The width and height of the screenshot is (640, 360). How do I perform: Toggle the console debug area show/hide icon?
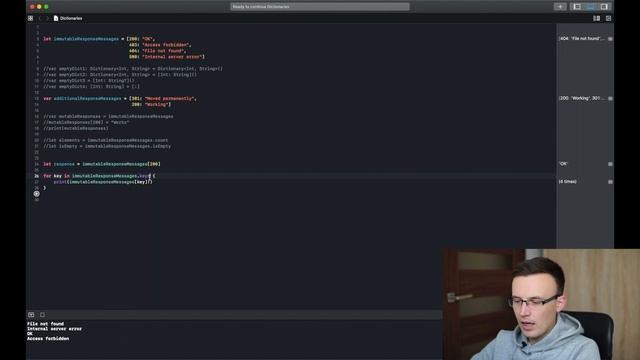pyautogui.click(x=31, y=315)
